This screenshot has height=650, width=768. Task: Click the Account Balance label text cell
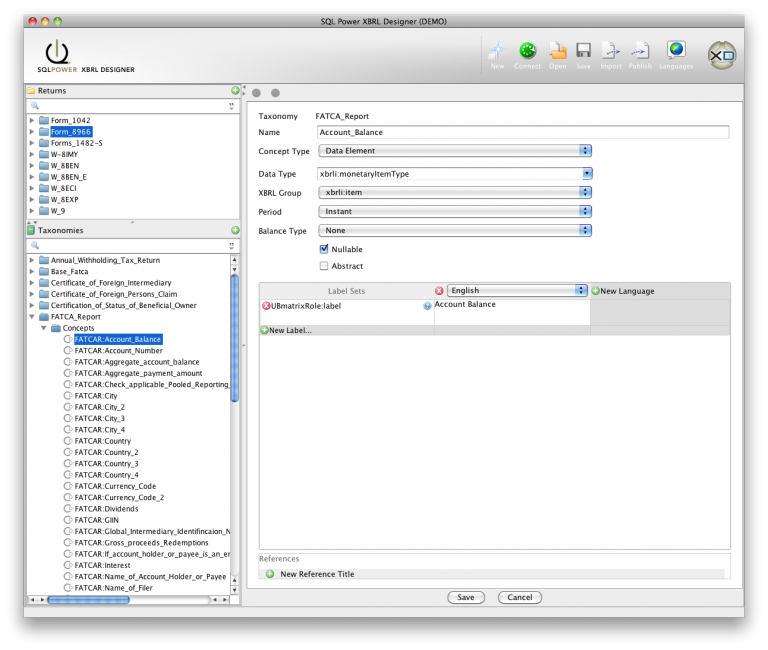512,312
